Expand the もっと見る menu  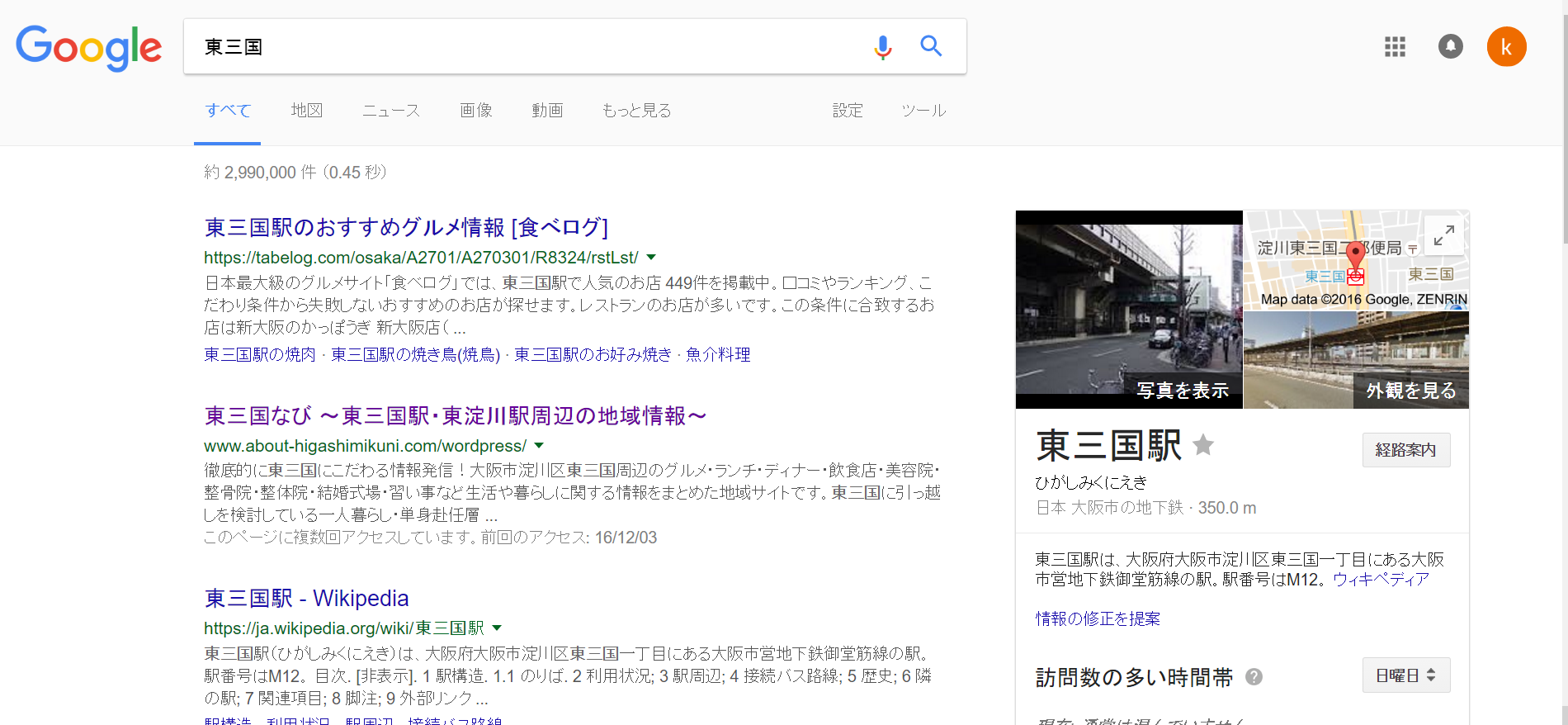[636, 111]
